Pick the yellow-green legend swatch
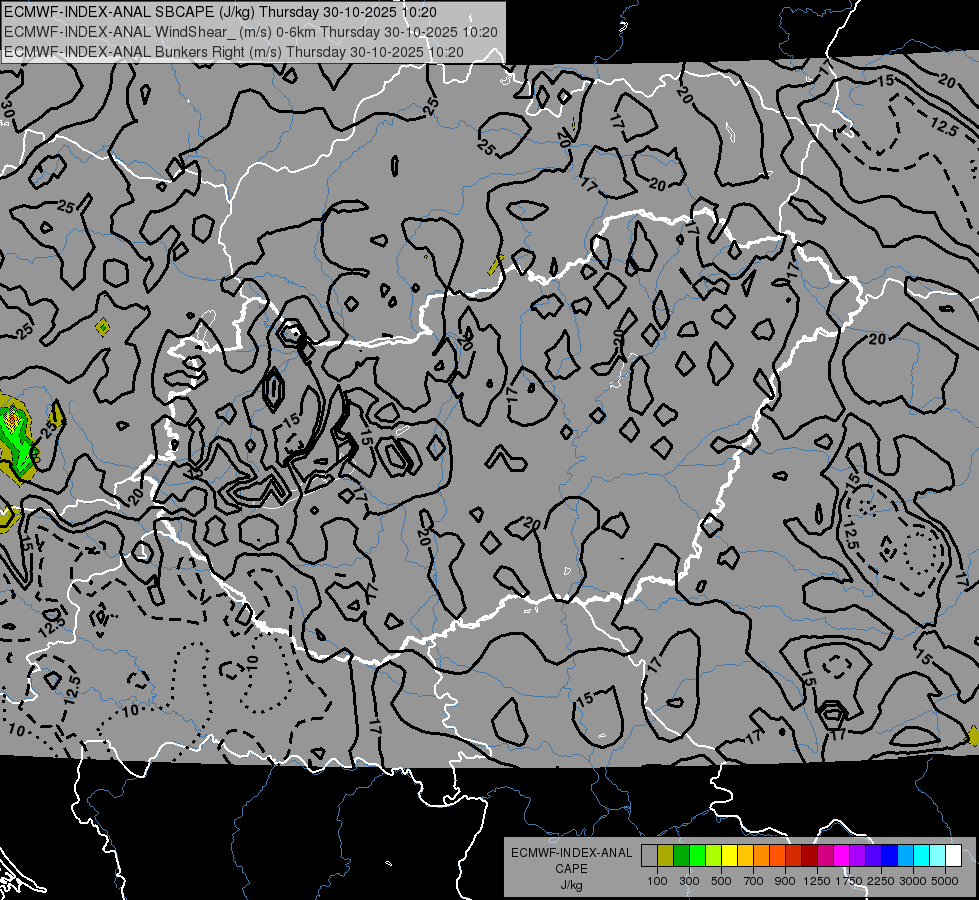The width and height of the screenshot is (979, 900). (714, 856)
